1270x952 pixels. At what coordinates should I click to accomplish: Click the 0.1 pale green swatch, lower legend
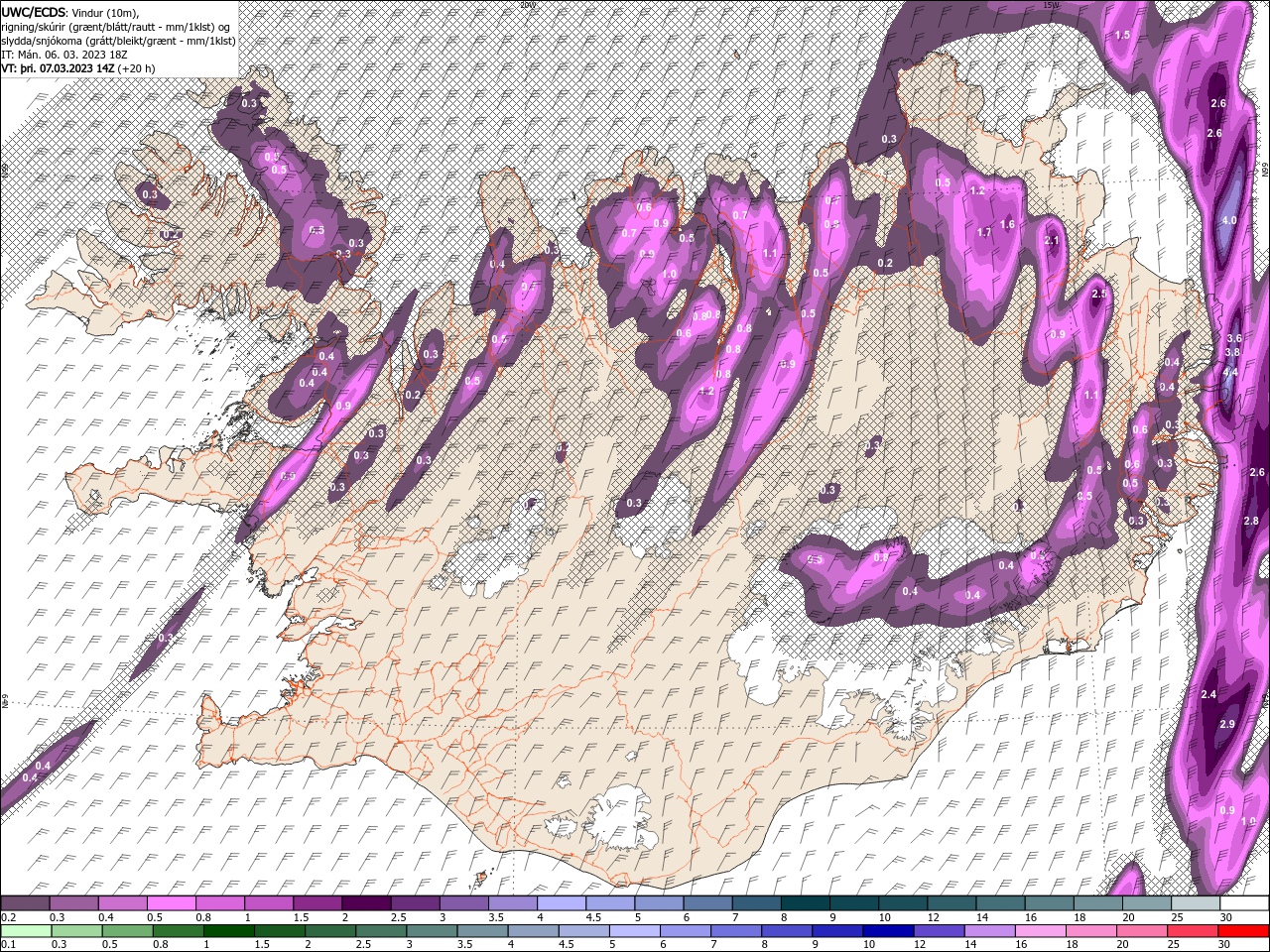[x=26, y=931]
